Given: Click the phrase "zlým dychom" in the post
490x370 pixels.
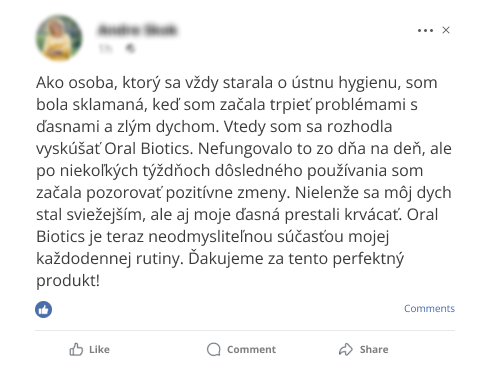Looking at the screenshot, I should point(168,126).
